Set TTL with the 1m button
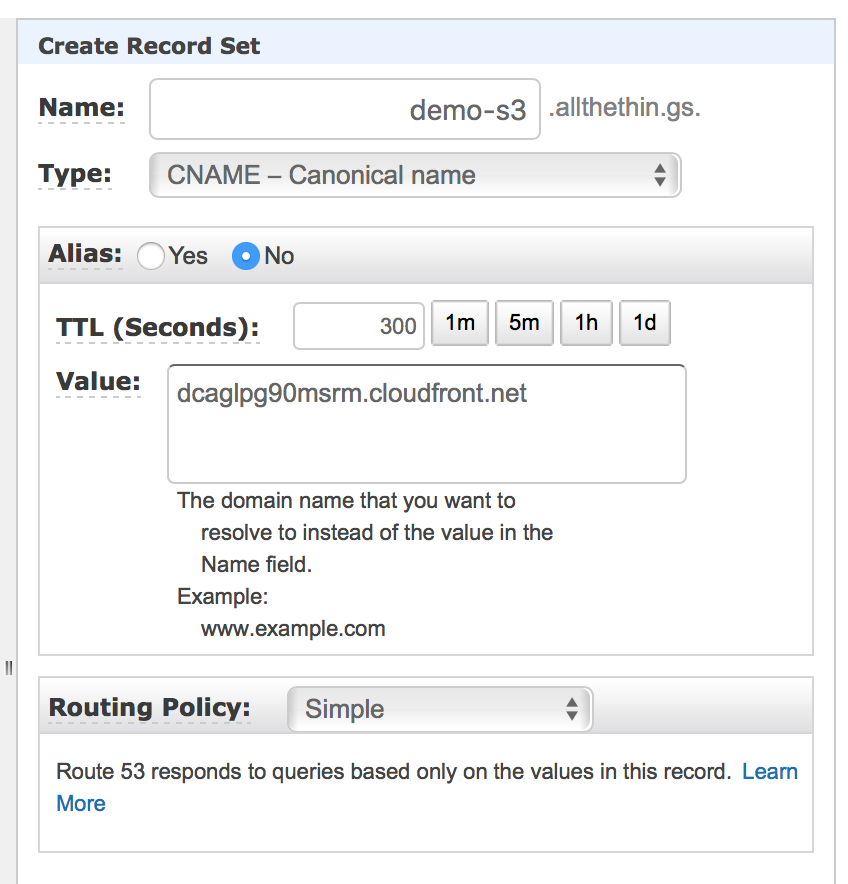This screenshot has width=848, height=884. point(460,323)
